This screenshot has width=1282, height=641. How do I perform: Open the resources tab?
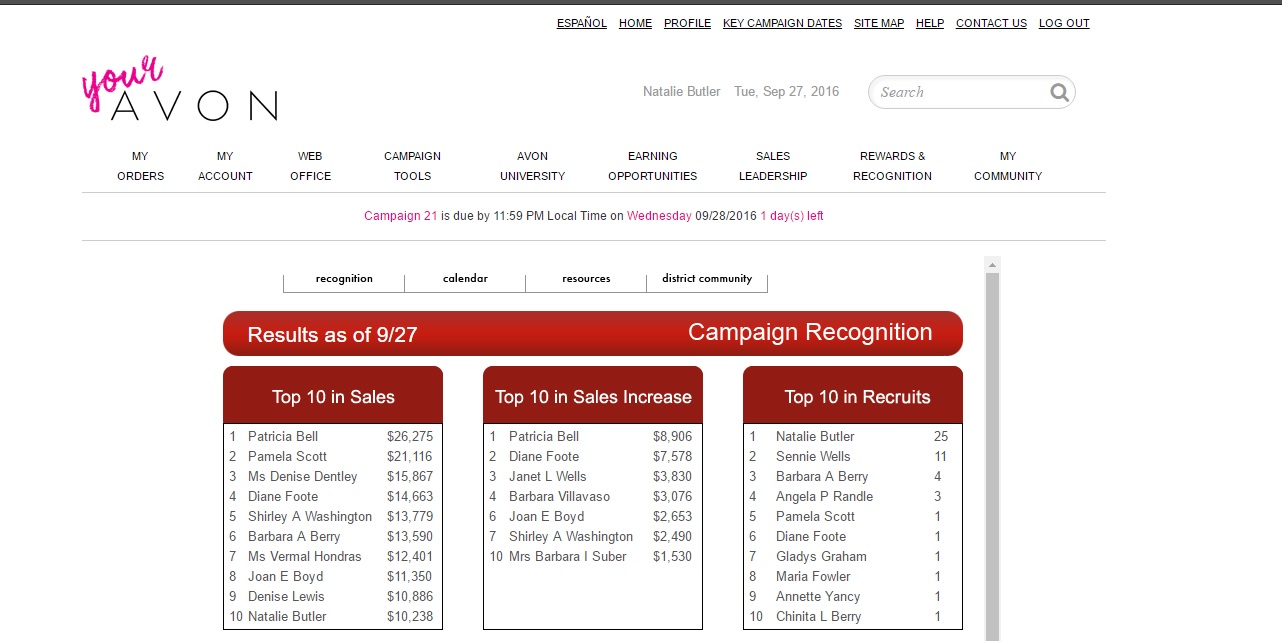pyautogui.click(x=586, y=279)
